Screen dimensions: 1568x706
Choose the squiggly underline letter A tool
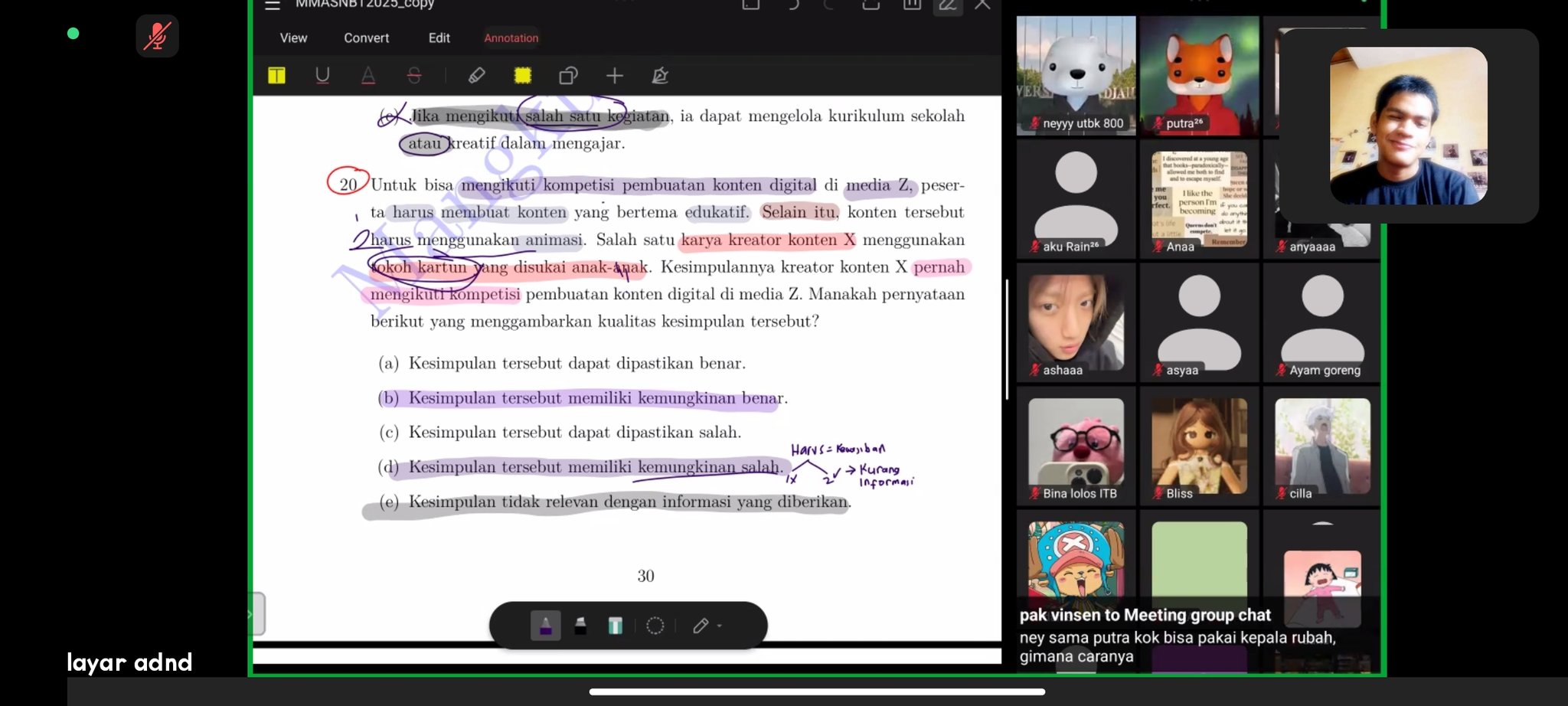[x=368, y=75]
